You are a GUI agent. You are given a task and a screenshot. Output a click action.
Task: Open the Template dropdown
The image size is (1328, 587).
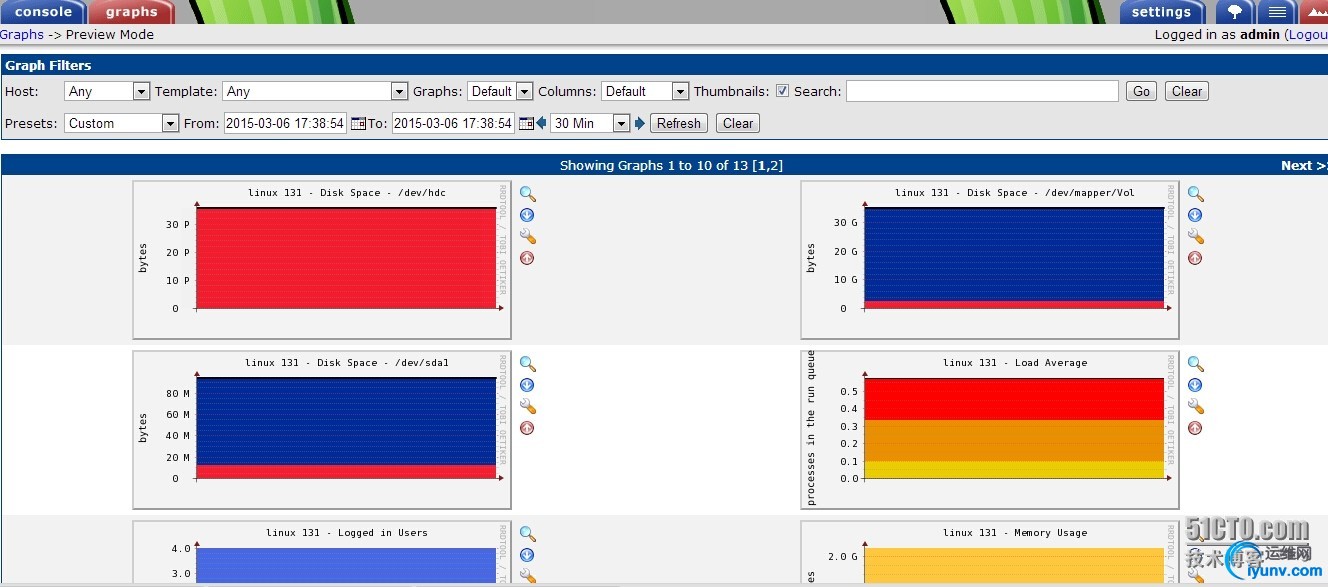315,91
